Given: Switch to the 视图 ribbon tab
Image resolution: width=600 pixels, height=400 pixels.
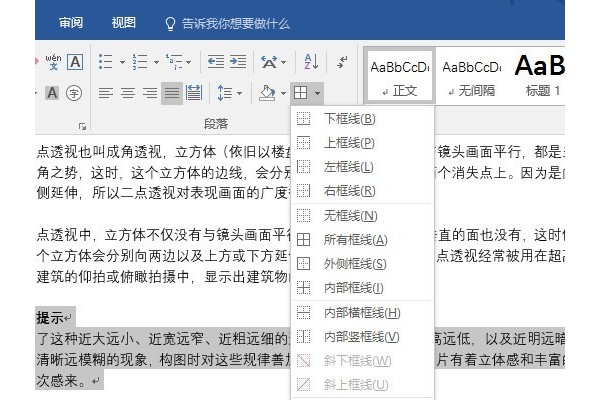Looking at the screenshot, I should [124, 23].
